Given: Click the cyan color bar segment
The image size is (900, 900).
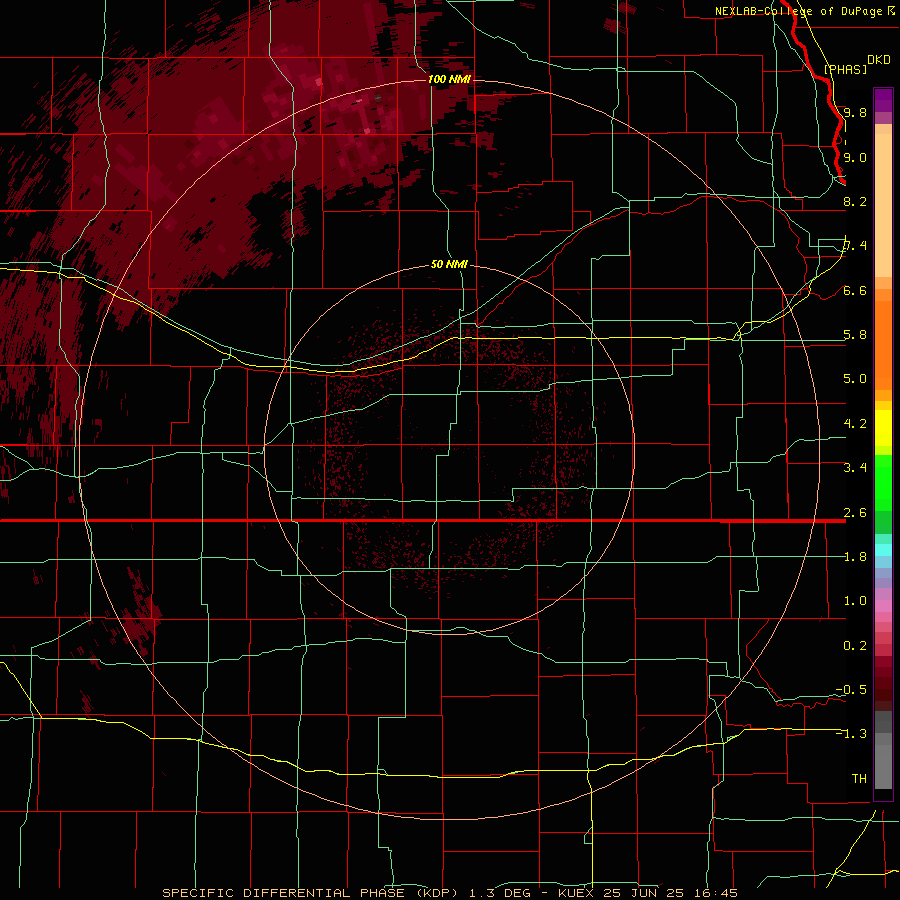Looking at the screenshot, I should [883, 550].
